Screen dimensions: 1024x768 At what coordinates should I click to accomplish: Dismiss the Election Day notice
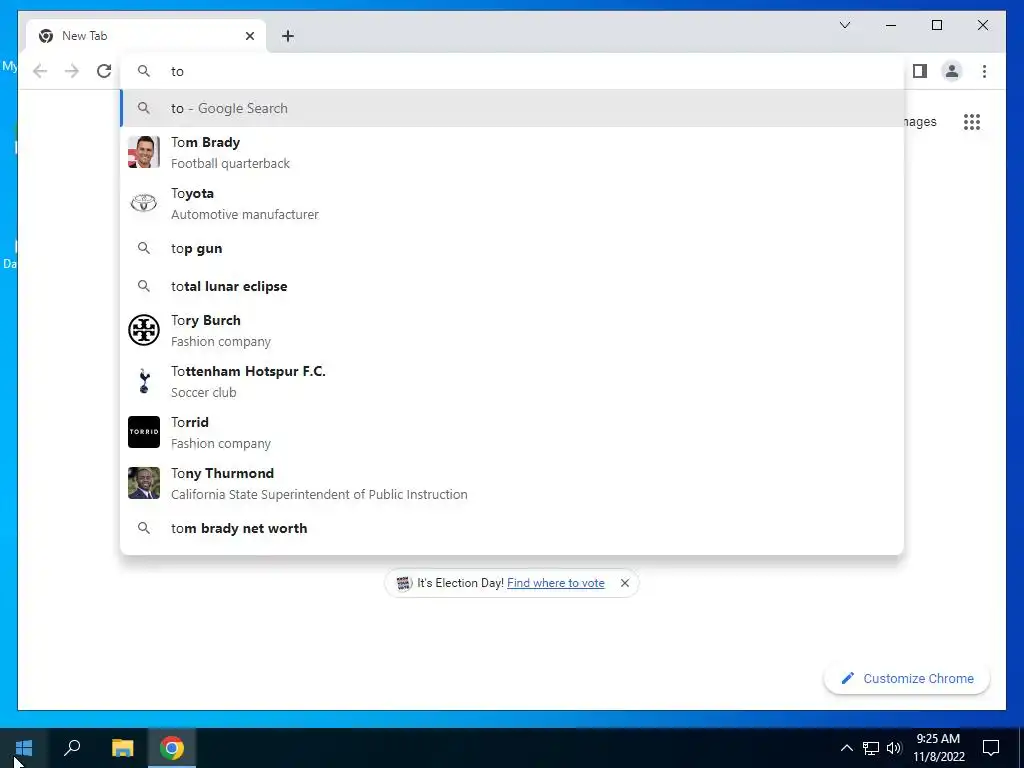pos(625,583)
